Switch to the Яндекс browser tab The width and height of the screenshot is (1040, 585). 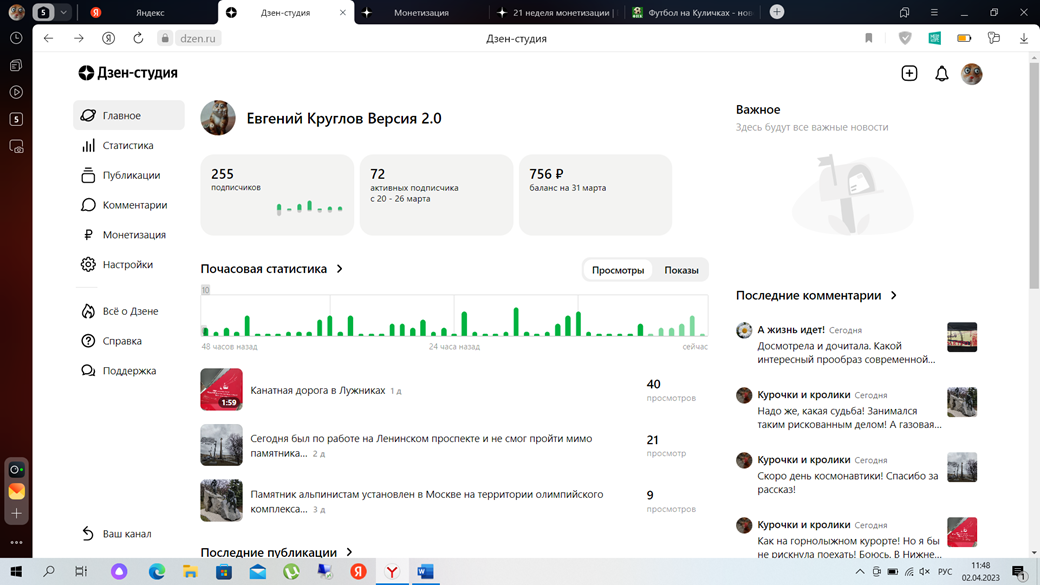149,13
